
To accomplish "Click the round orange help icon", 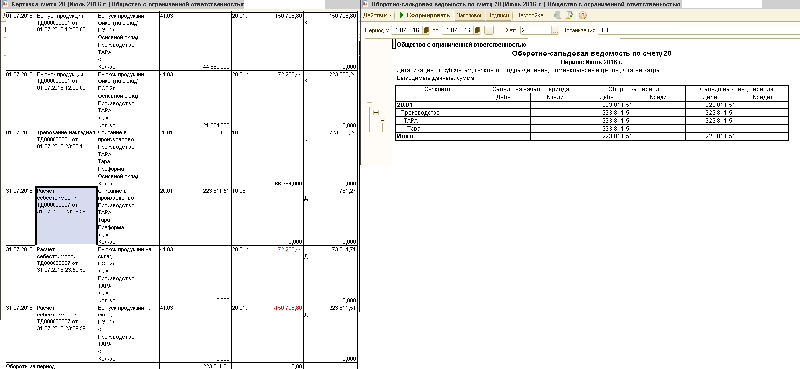I will pos(583,15).
